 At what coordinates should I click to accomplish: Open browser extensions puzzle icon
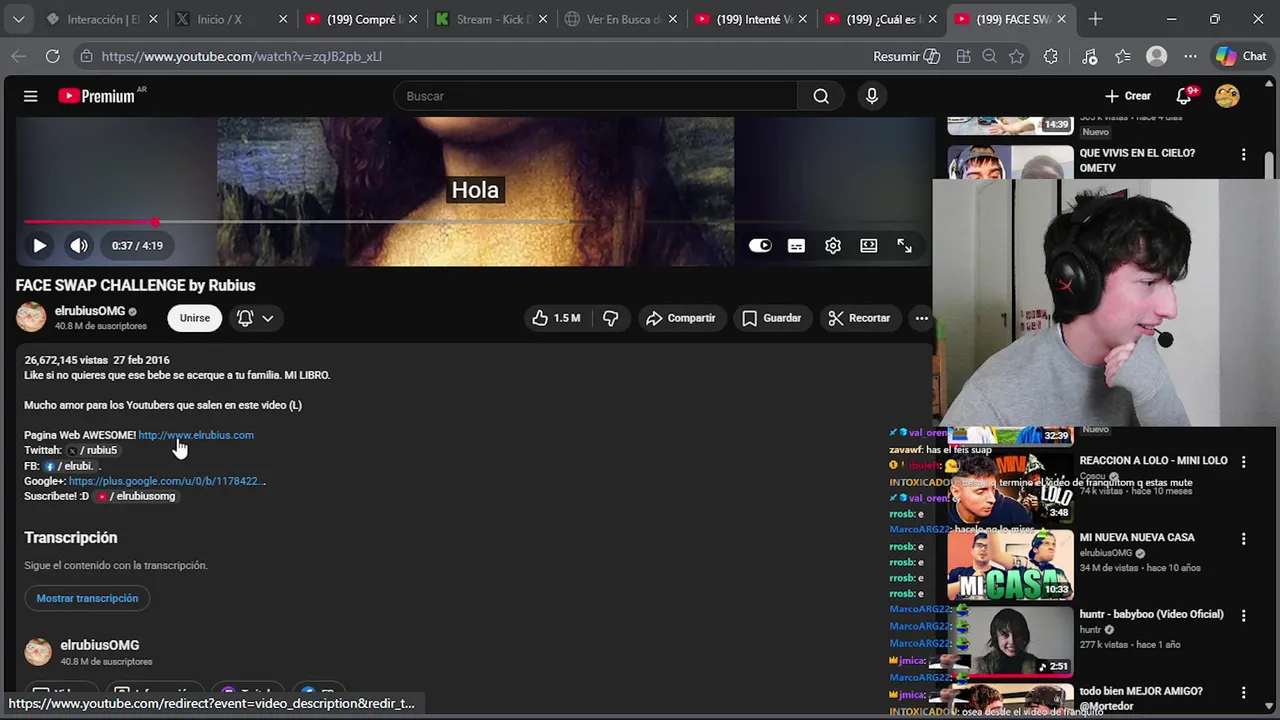[1050, 56]
